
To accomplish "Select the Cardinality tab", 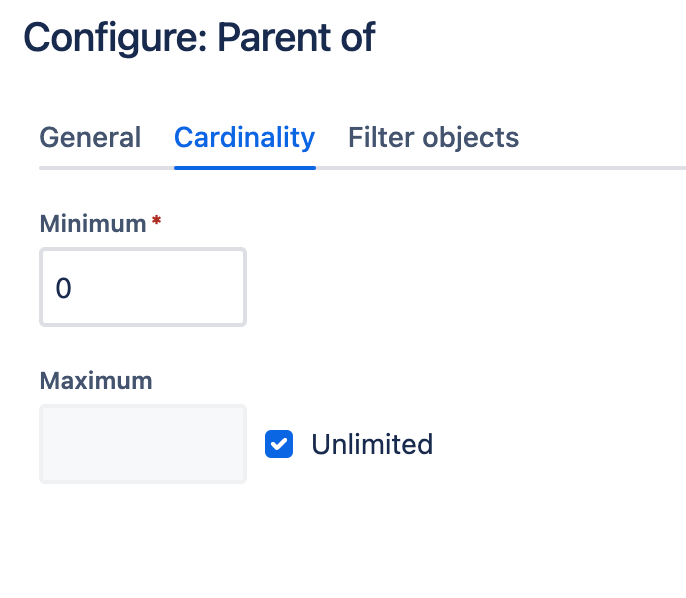I will 244,138.
